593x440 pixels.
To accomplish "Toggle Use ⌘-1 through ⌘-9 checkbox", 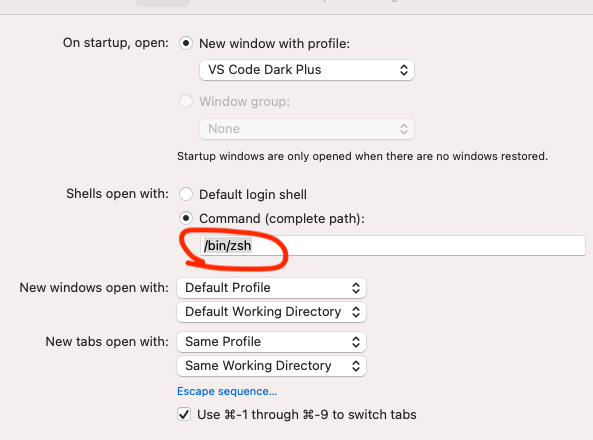I will point(184,414).
